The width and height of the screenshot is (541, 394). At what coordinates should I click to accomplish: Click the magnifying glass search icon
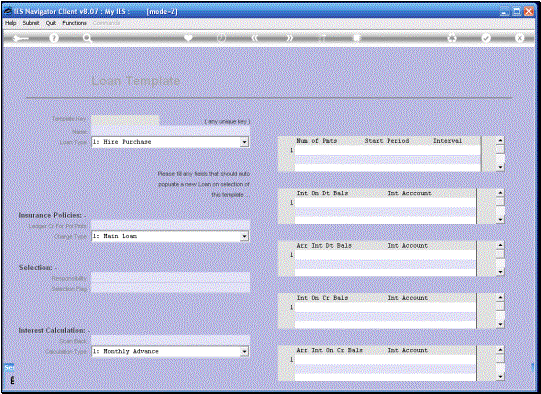[87, 38]
